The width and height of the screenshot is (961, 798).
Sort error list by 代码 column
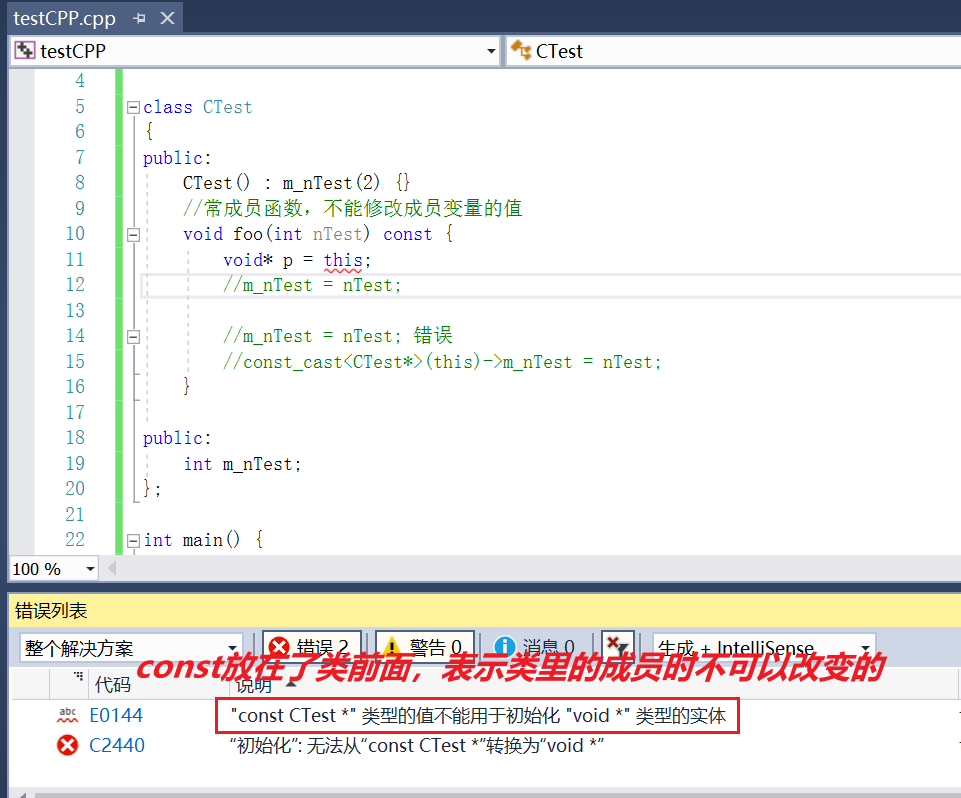coord(113,684)
